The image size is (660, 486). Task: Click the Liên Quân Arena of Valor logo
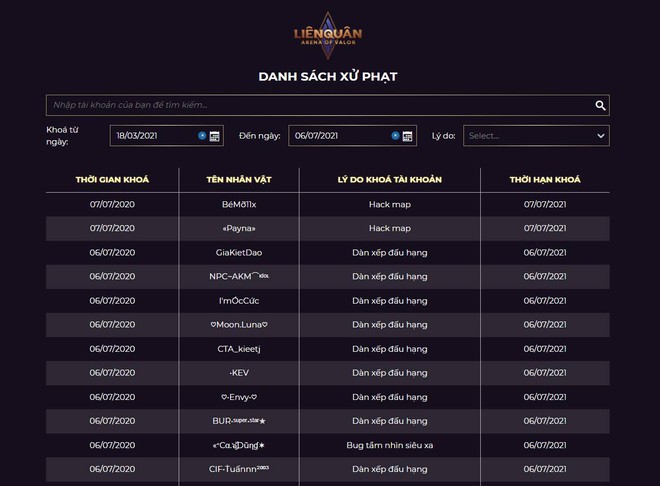[328, 35]
